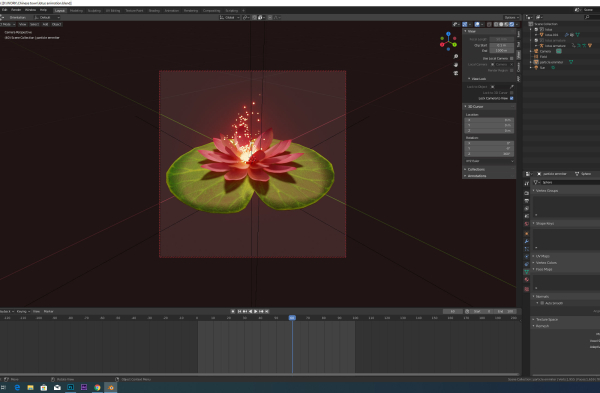This screenshot has width=600, height=393.
Task: Open the Render menu in top bar
Action: [x=16, y=10]
